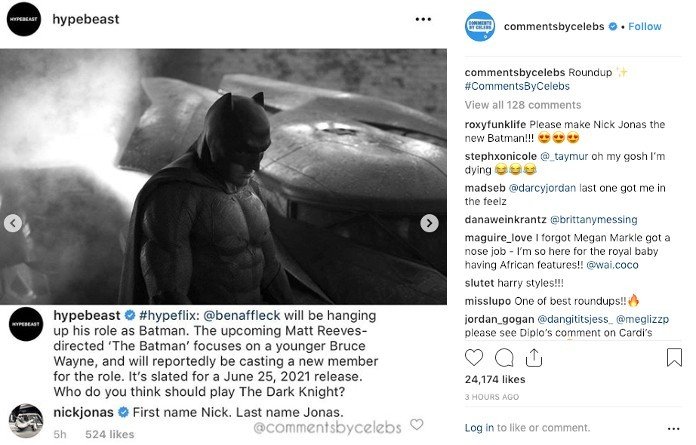Go to next image with right arrow
The width and height of the screenshot is (696, 445).
pyautogui.click(x=429, y=223)
